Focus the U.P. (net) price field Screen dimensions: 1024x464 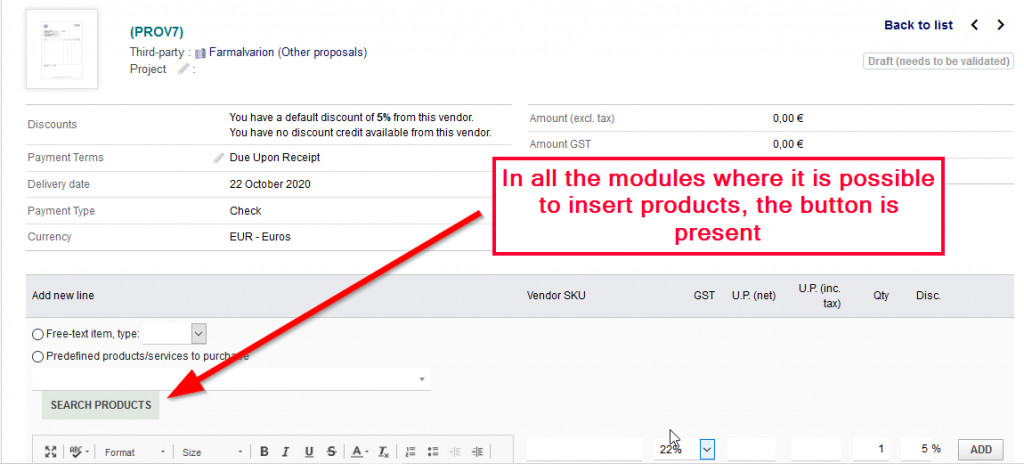(x=752, y=449)
